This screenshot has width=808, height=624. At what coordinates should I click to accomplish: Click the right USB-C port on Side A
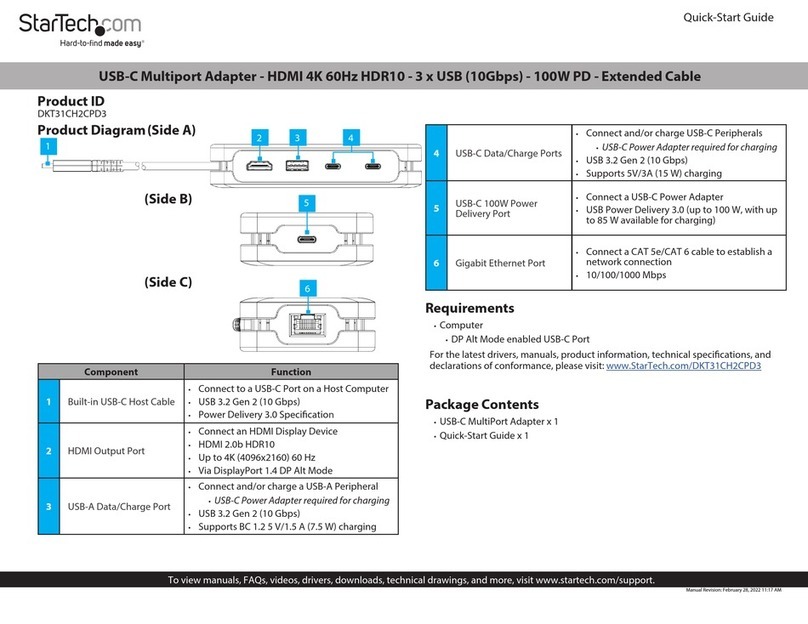coord(373,166)
